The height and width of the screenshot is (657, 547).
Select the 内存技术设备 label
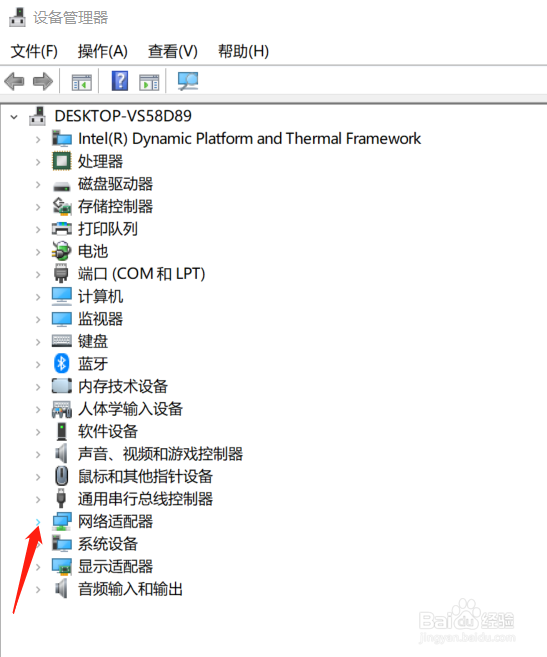(x=123, y=386)
